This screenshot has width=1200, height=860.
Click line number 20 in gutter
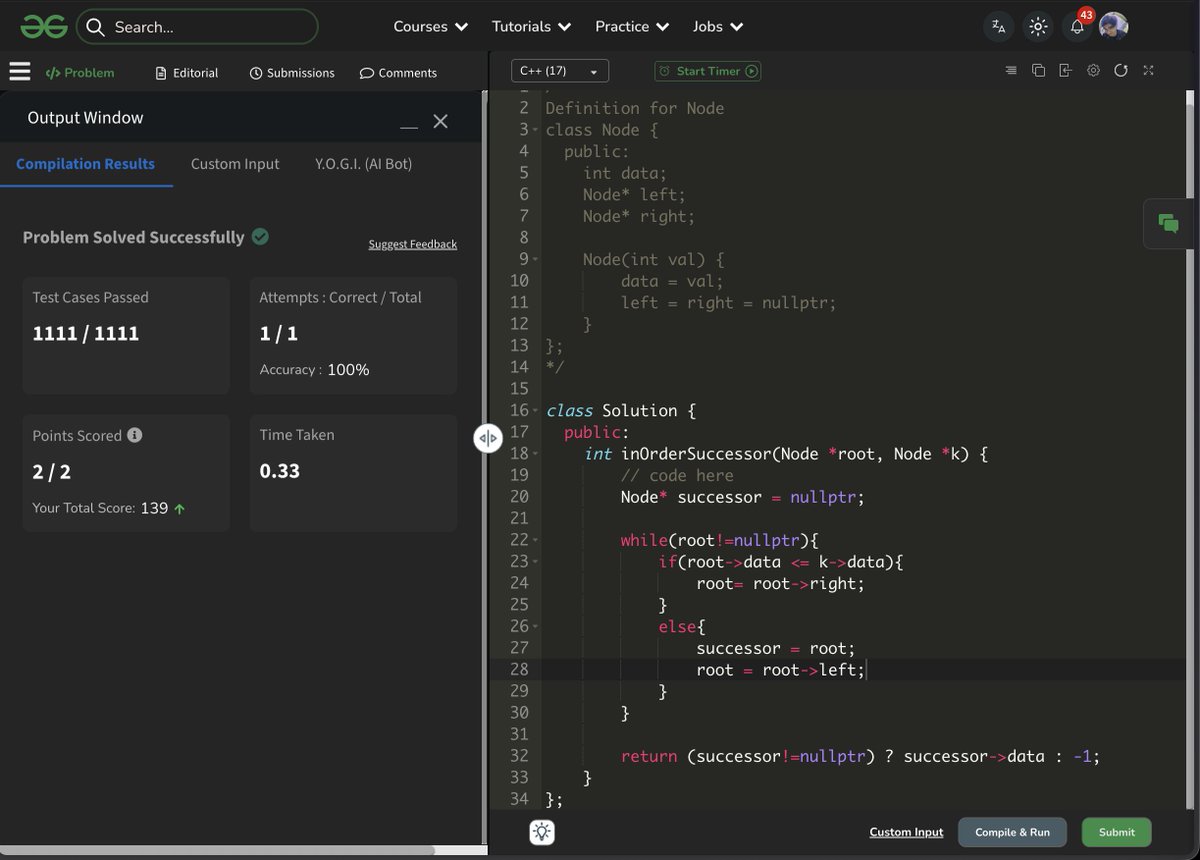pyautogui.click(x=519, y=497)
